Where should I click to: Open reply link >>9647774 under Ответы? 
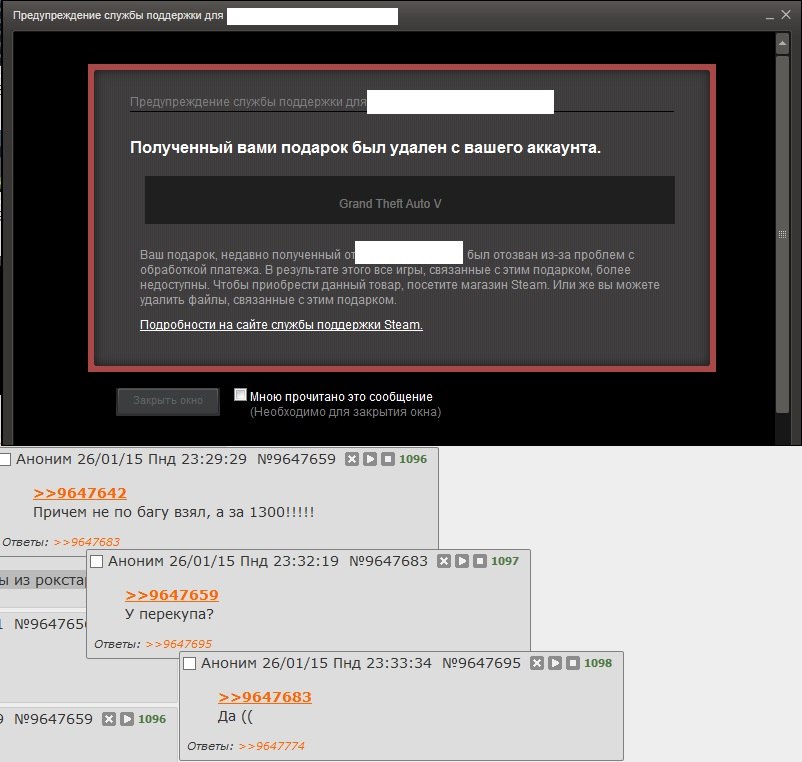(x=272, y=746)
